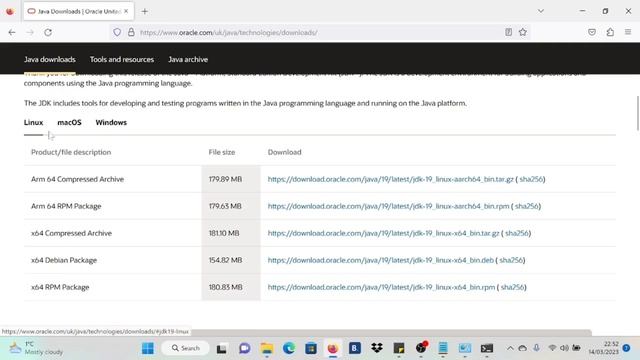
Task: Download the aarch64 tar.gz archive link
Action: point(391,179)
